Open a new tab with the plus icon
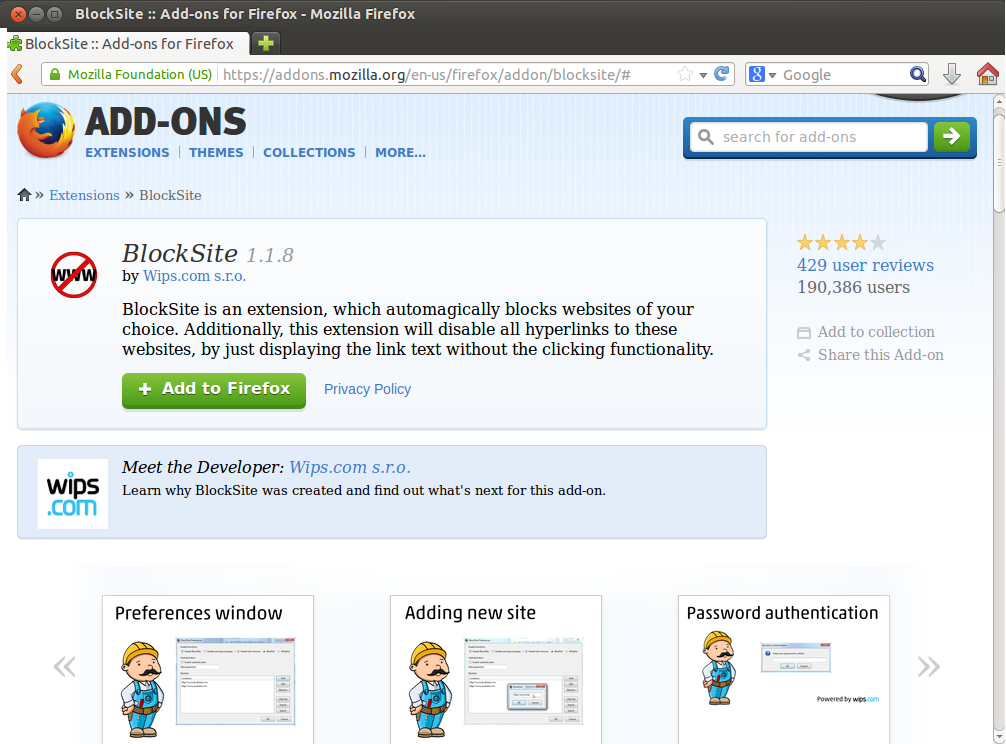 [266, 43]
